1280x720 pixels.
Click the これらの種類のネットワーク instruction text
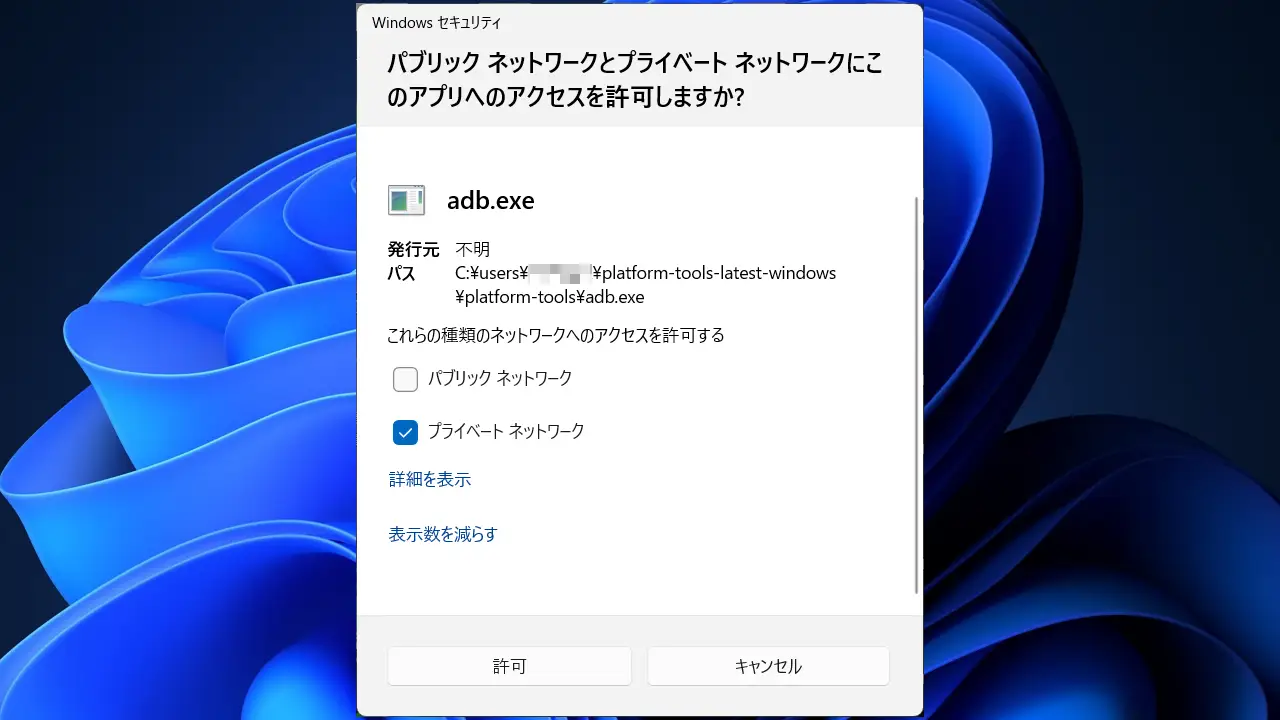click(x=556, y=335)
